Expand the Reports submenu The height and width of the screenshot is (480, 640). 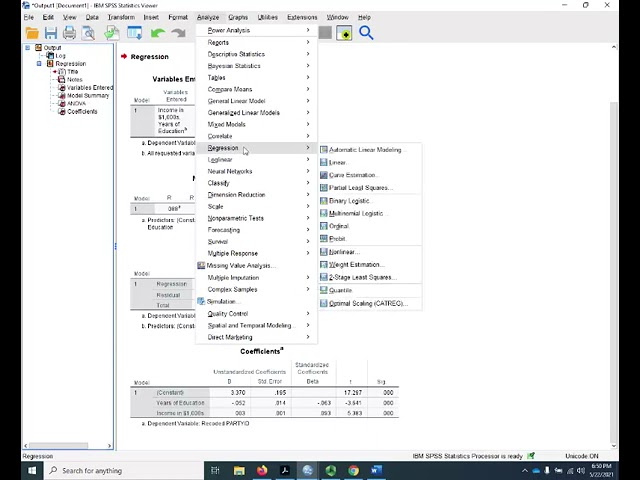(256, 42)
